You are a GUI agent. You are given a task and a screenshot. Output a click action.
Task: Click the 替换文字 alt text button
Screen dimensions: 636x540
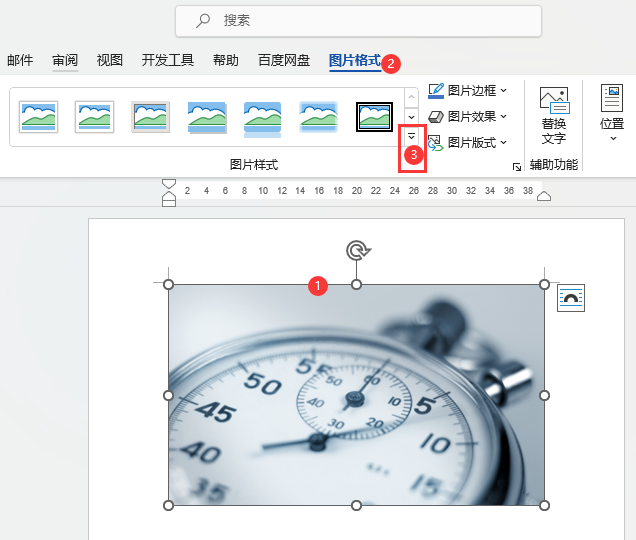[554, 116]
